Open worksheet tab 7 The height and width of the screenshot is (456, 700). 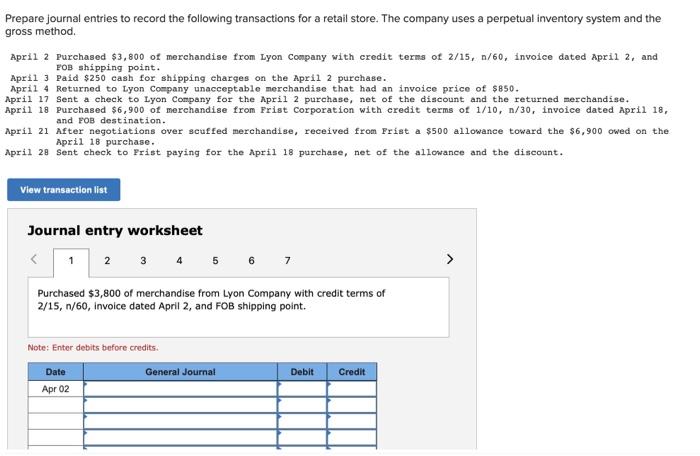click(288, 260)
